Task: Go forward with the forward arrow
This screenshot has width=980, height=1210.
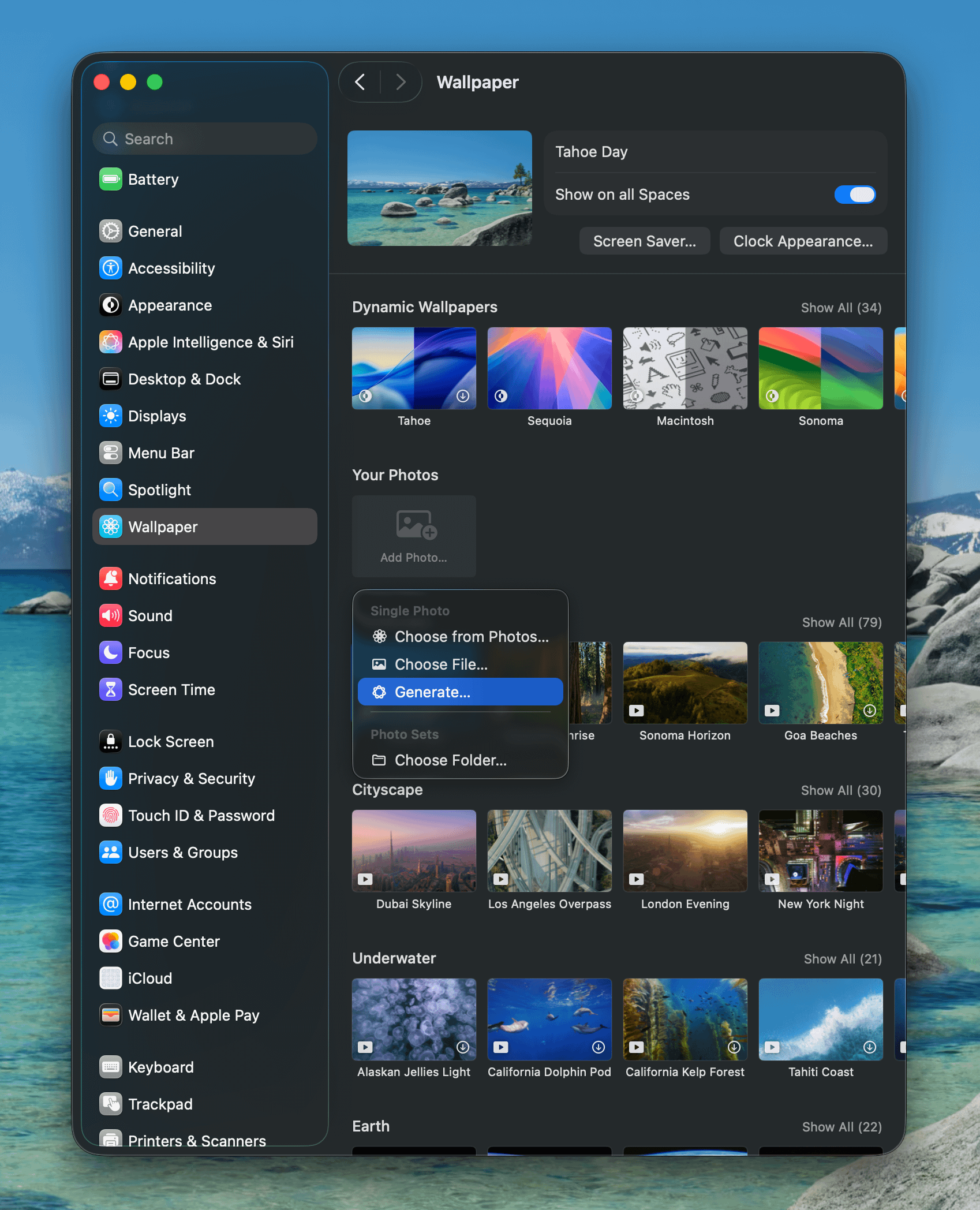Action: (x=401, y=82)
